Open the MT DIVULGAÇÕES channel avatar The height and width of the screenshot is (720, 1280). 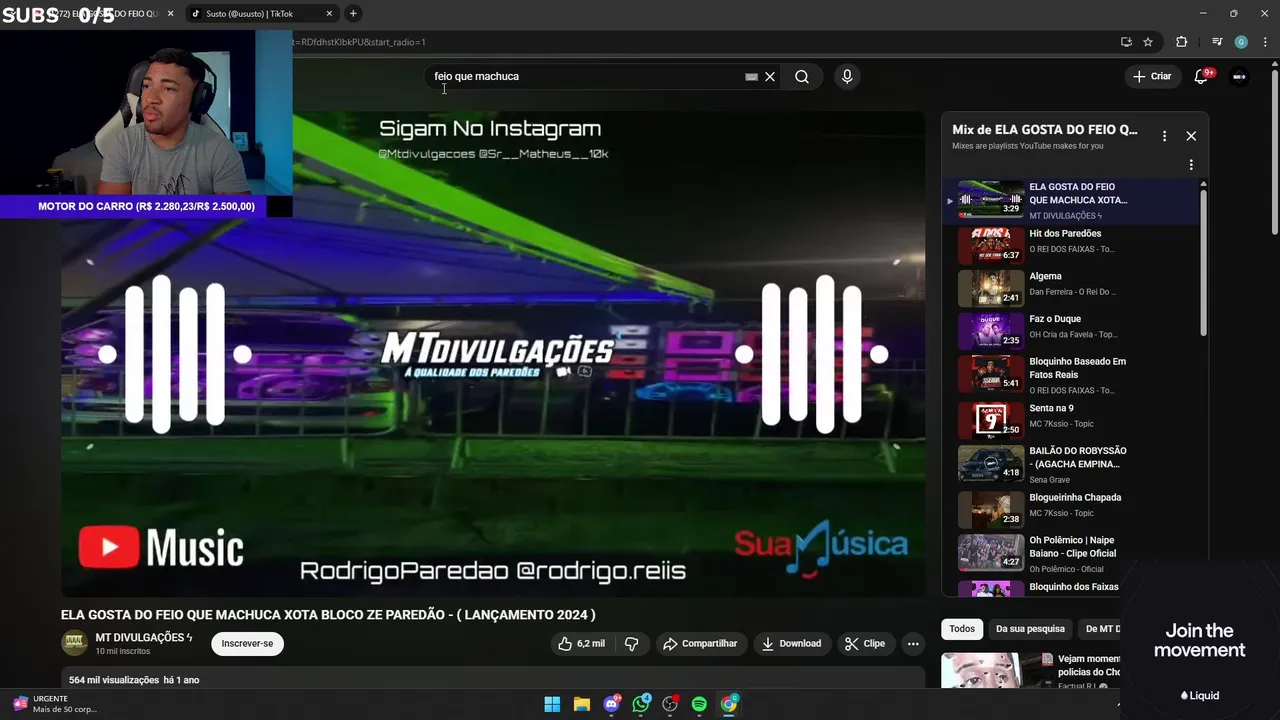tap(74, 643)
